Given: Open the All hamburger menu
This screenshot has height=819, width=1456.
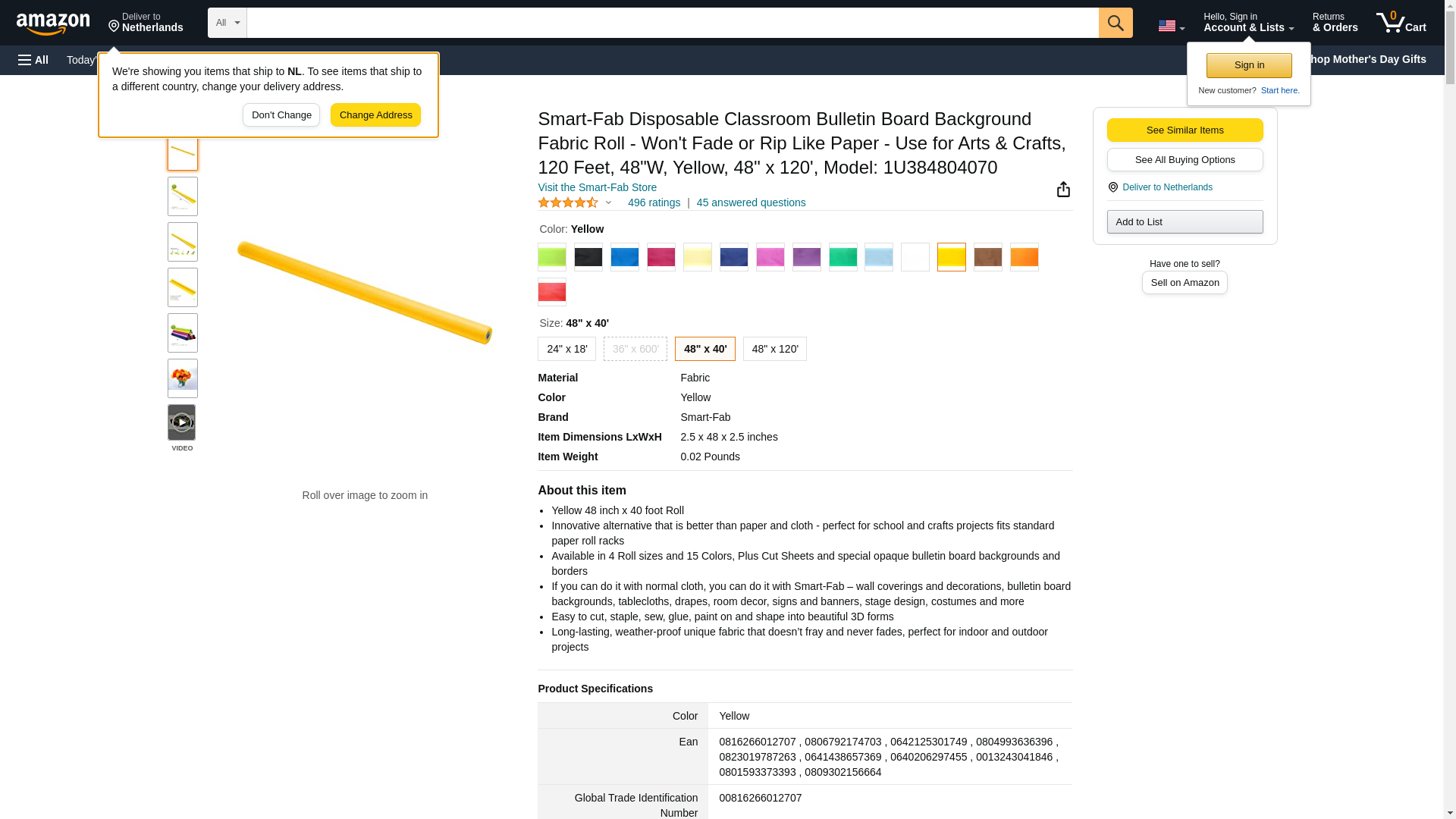Looking at the screenshot, I should tap(33, 60).
